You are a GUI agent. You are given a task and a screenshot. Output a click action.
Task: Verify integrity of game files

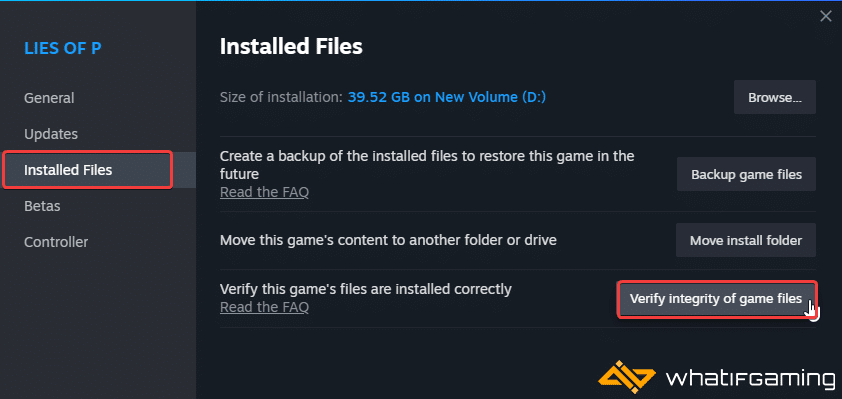point(716,299)
